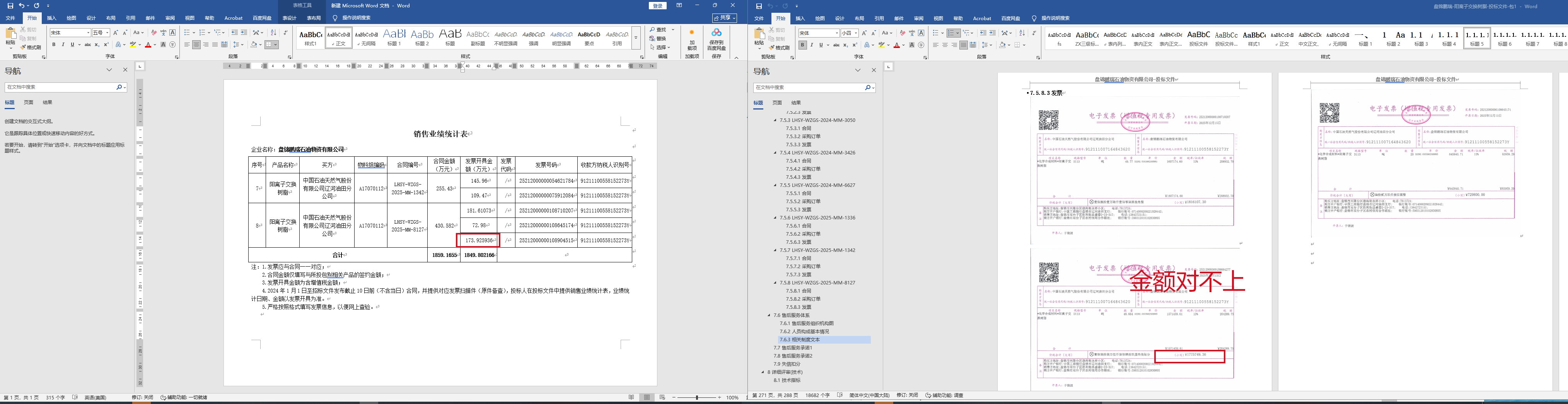The image size is (1568, 404).
Task: Click red font color swatch in left window
Action: pyautogui.click(x=148, y=45)
